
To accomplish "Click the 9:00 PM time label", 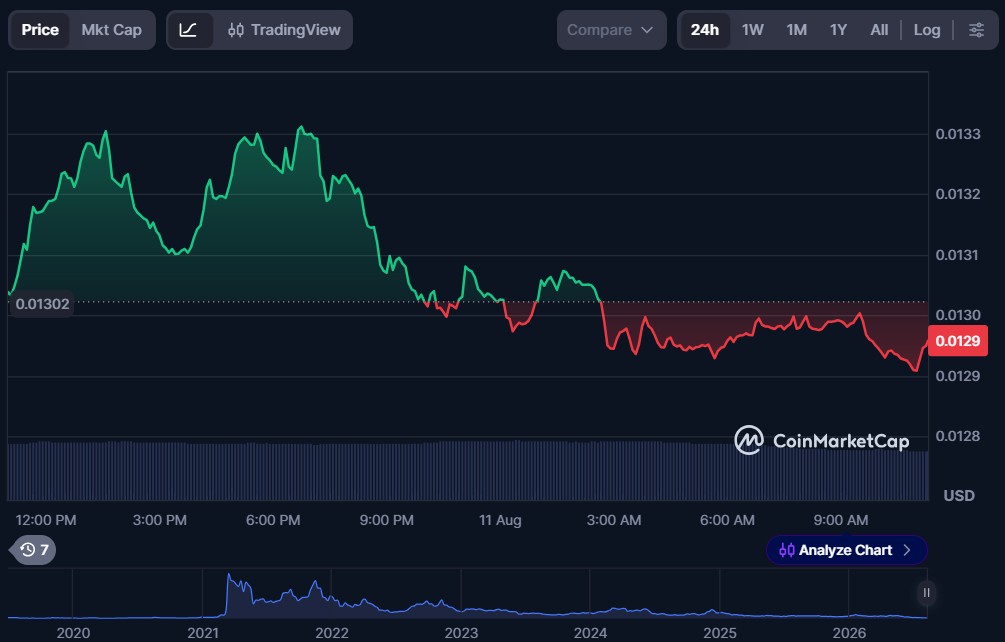I will (386, 520).
